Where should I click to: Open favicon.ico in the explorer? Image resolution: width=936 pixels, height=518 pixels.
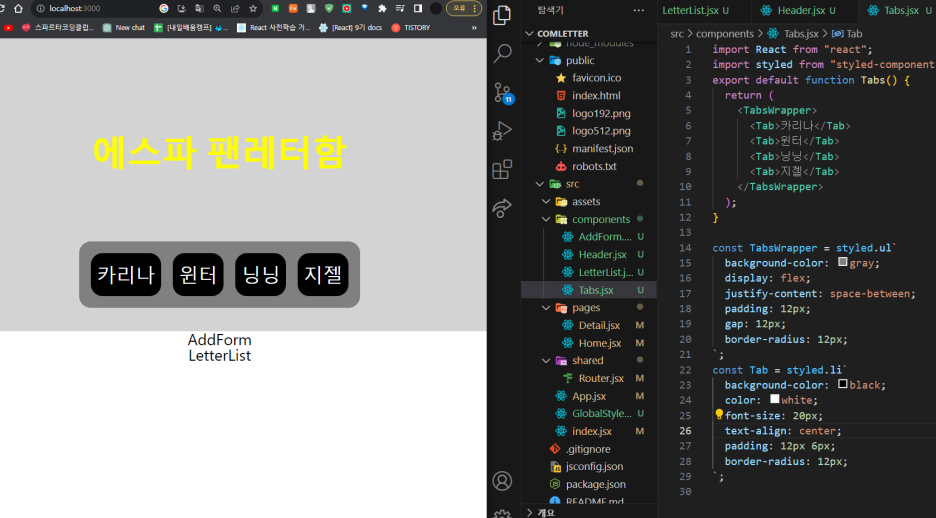[589, 78]
